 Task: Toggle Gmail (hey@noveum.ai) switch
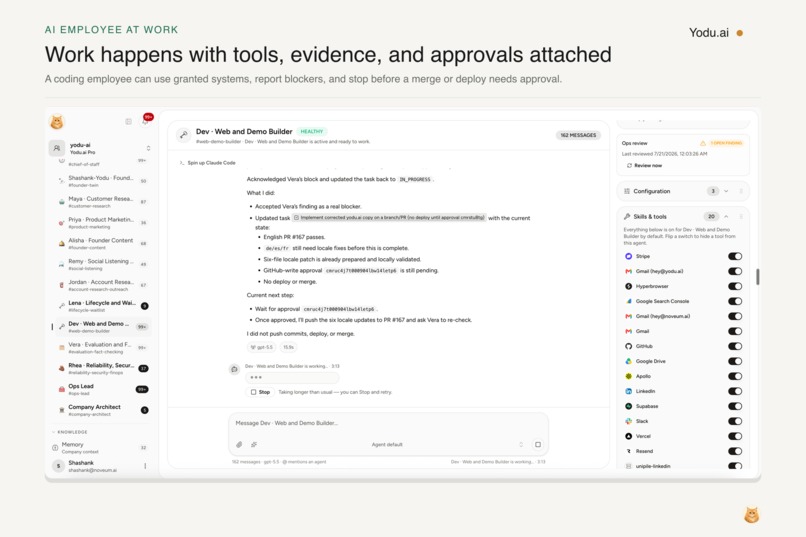[735, 316]
